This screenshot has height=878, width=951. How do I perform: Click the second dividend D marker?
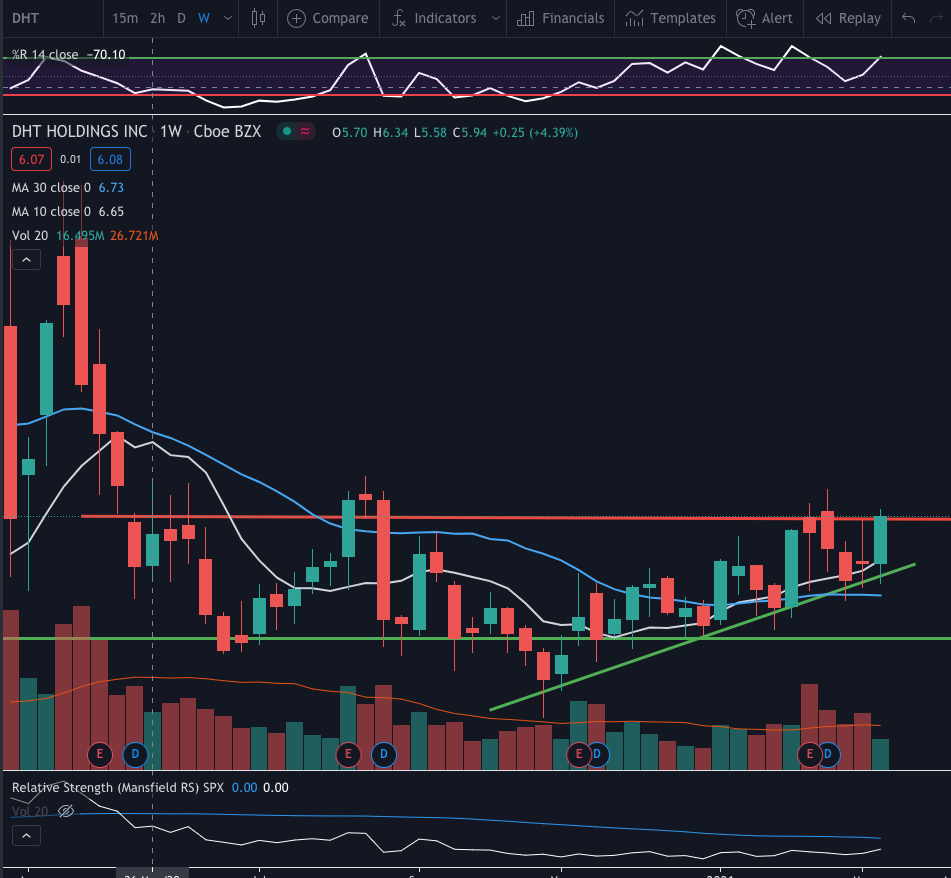click(383, 755)
